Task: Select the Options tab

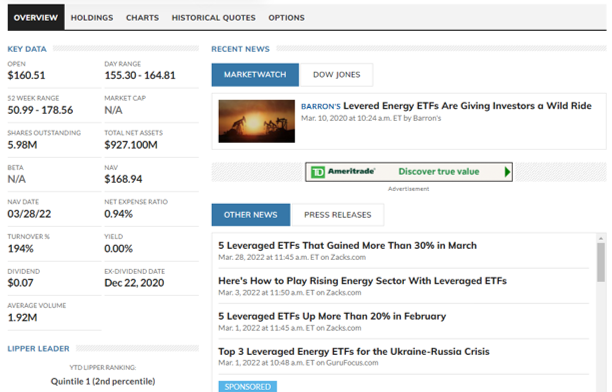Action: coord(286,18)
